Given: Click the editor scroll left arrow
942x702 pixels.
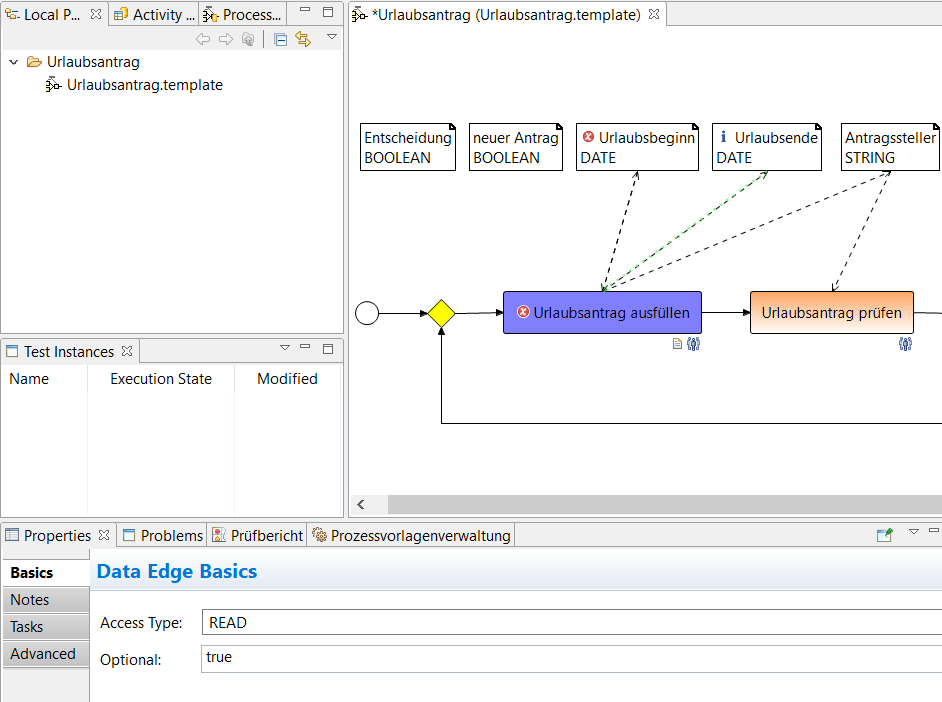Looking at the screenshot, I should point(361,504).
